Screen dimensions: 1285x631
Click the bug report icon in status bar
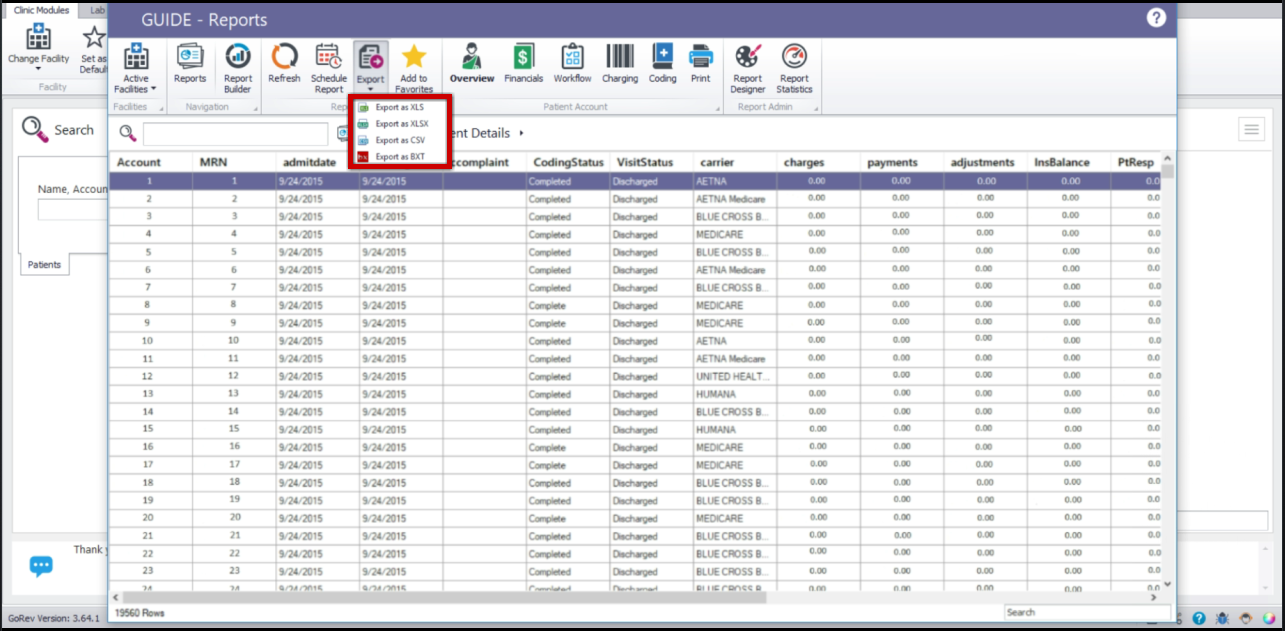pos(1222,619)
